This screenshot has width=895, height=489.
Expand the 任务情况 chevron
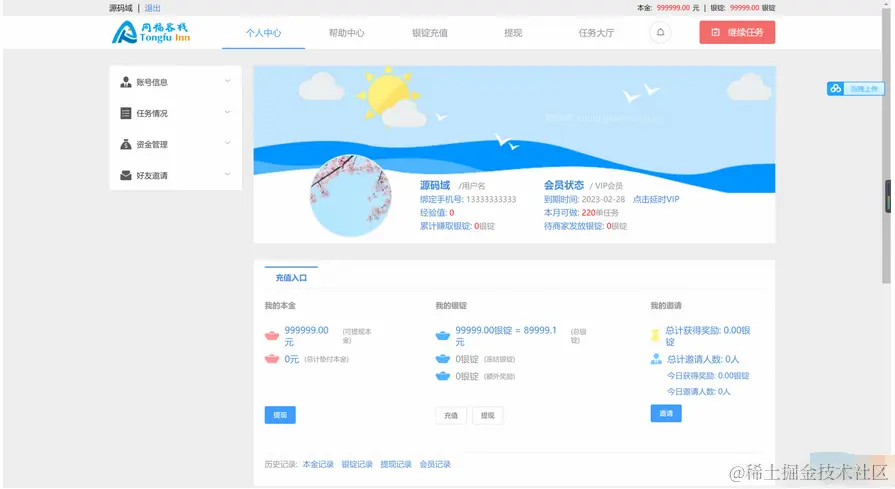pos(227,112)
